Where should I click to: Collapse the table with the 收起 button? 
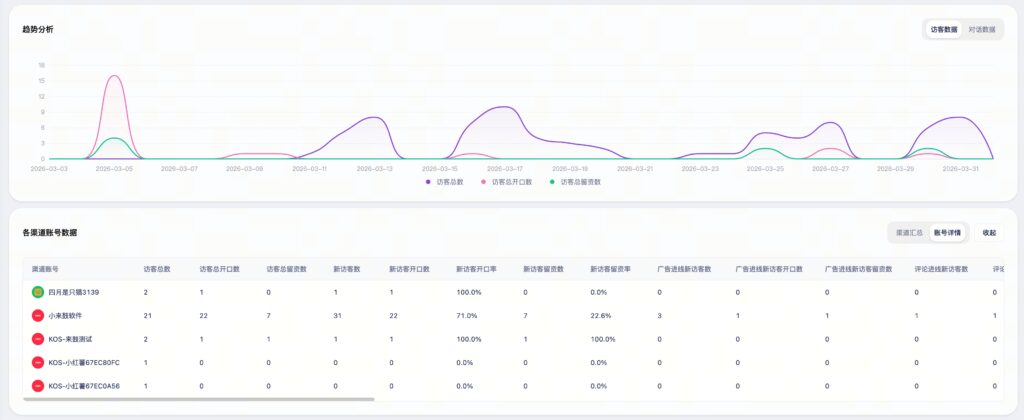pyautogui.click(x=989, y=232)
